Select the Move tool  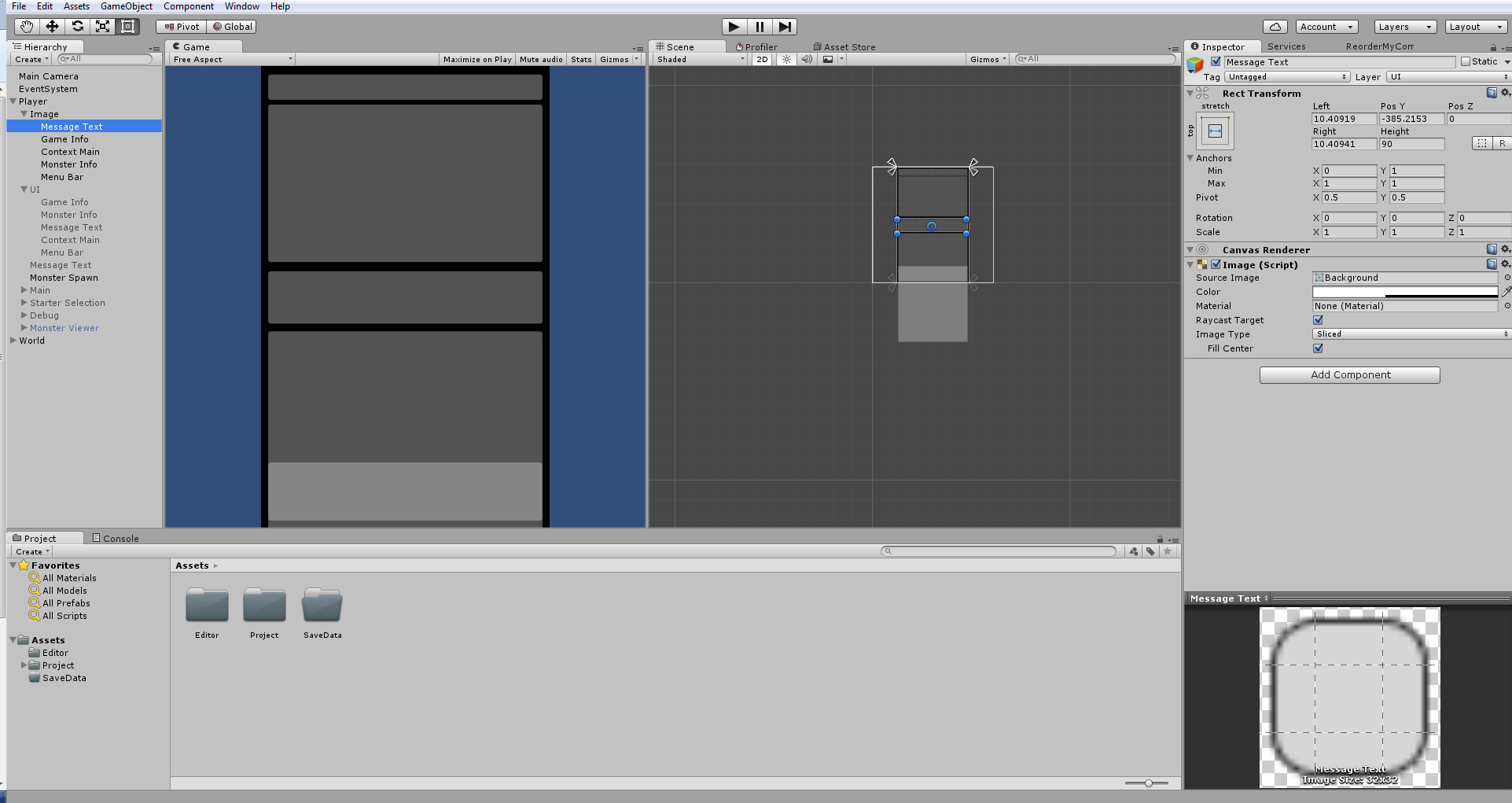(52, 27)
